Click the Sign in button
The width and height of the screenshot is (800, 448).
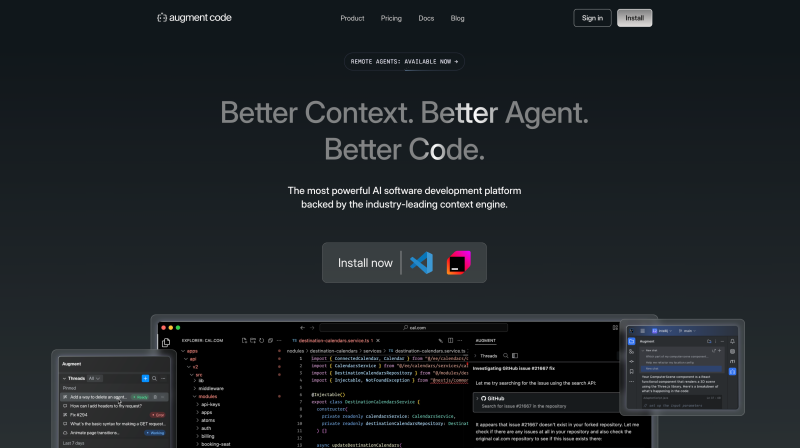point(592,18)
